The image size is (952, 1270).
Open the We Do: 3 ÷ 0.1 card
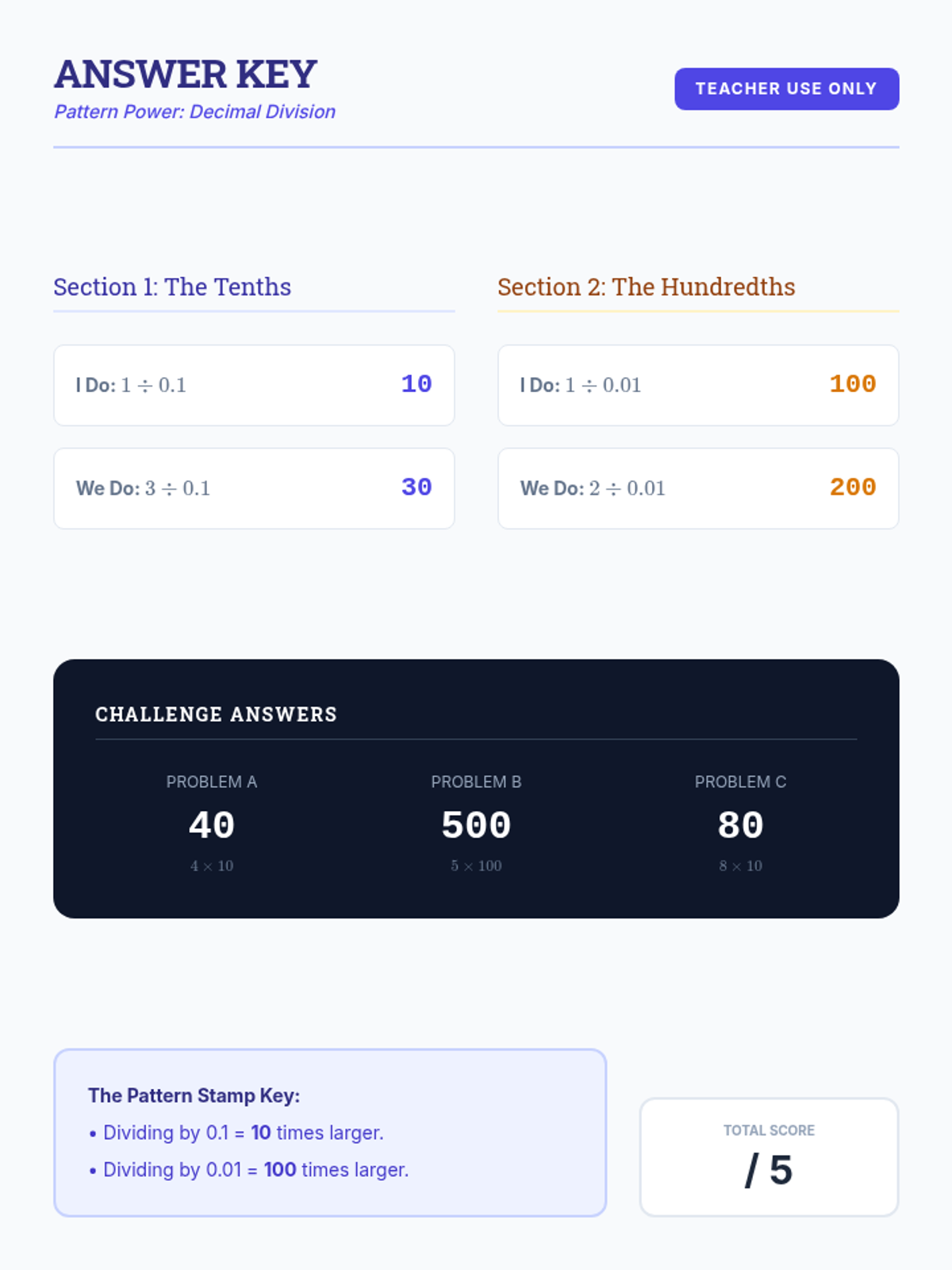[x=254, y=488]
